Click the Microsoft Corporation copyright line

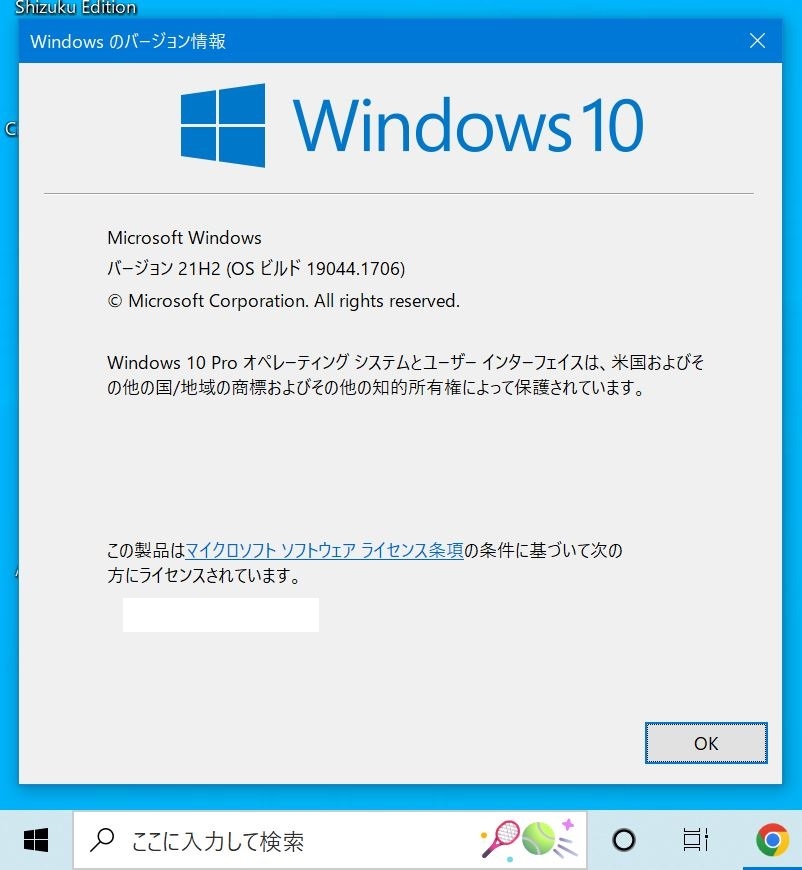(x=283, y=301)
